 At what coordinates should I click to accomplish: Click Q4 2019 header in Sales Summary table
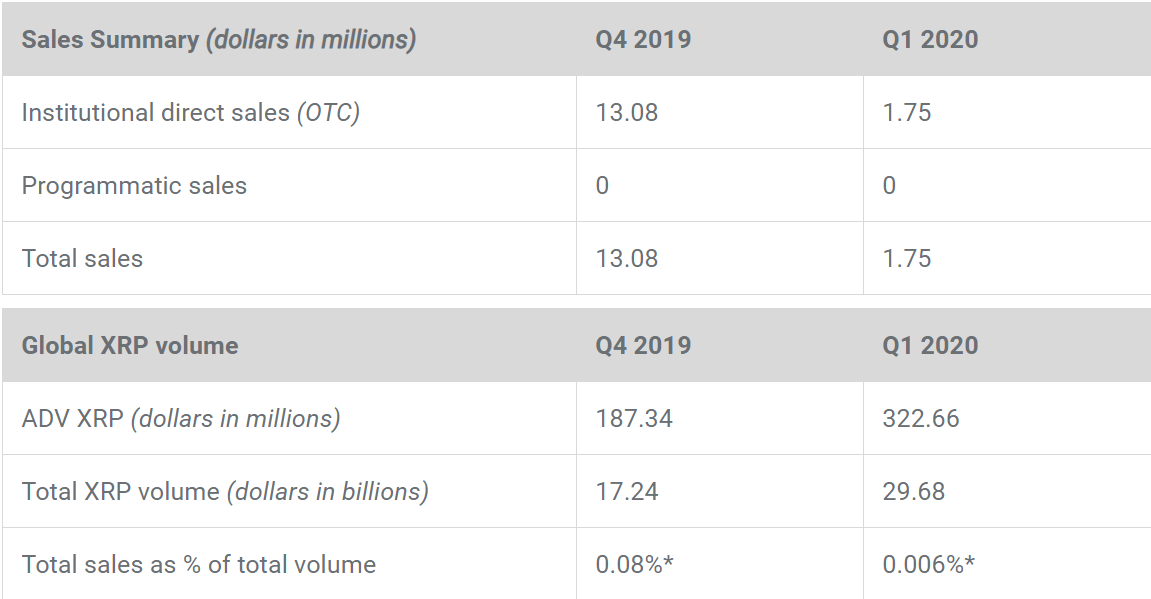[643, 40]
